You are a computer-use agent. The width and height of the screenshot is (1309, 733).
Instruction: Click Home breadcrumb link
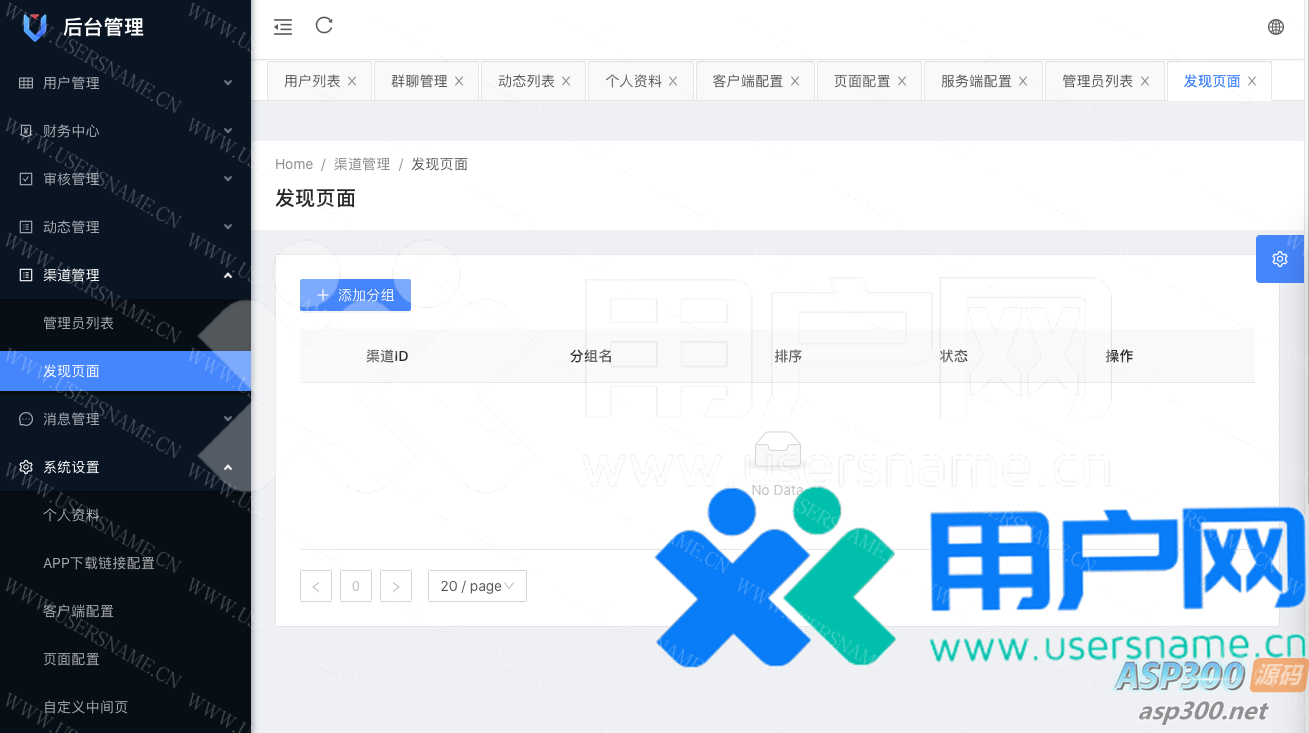point(294,164)
